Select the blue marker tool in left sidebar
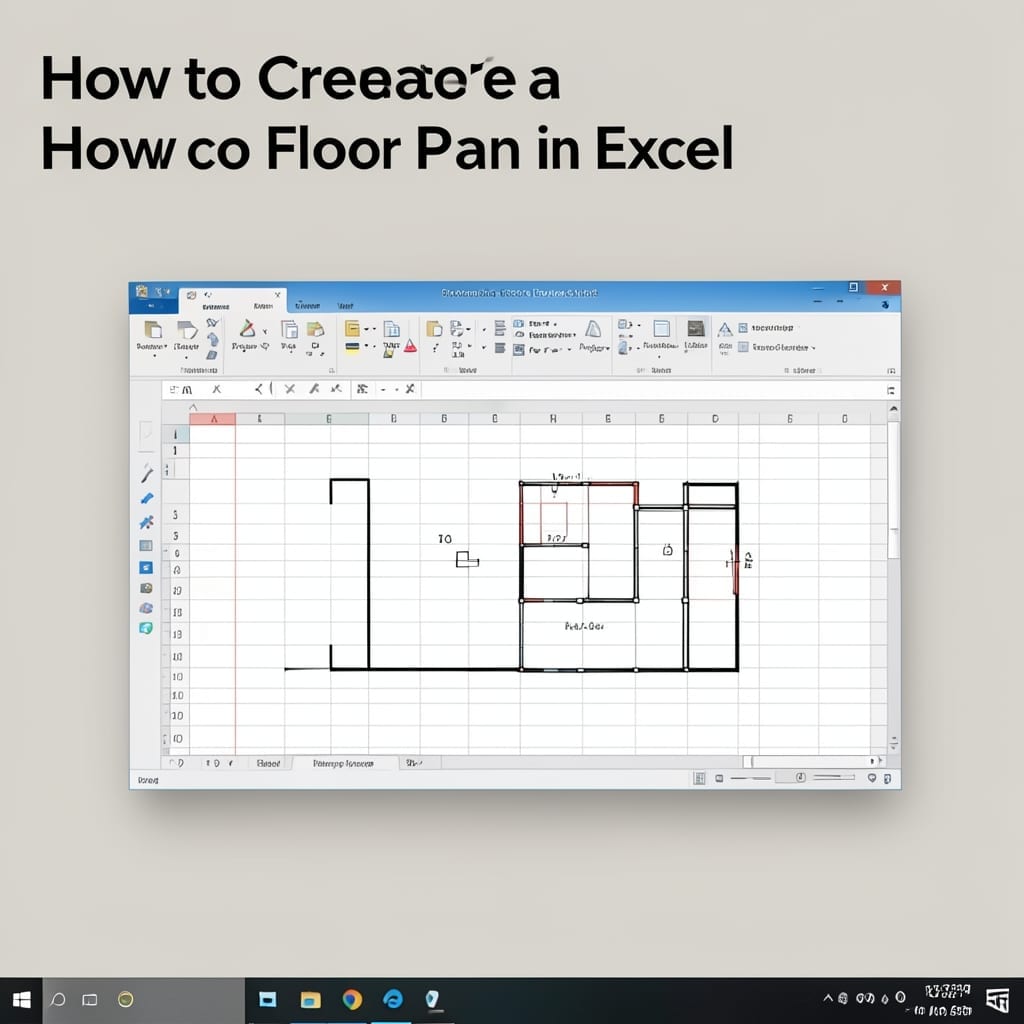The image size is (1024, 1024). coord(147,498)
